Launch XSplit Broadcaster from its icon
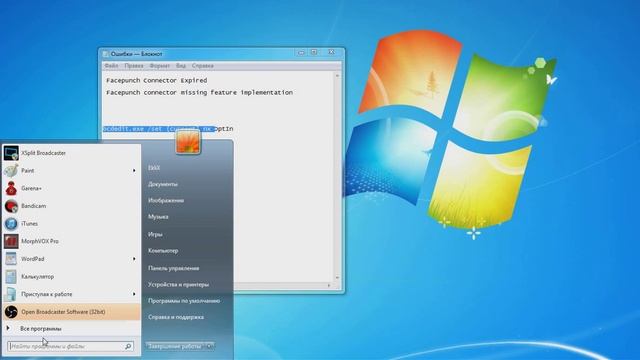 (x=11, y=153)
